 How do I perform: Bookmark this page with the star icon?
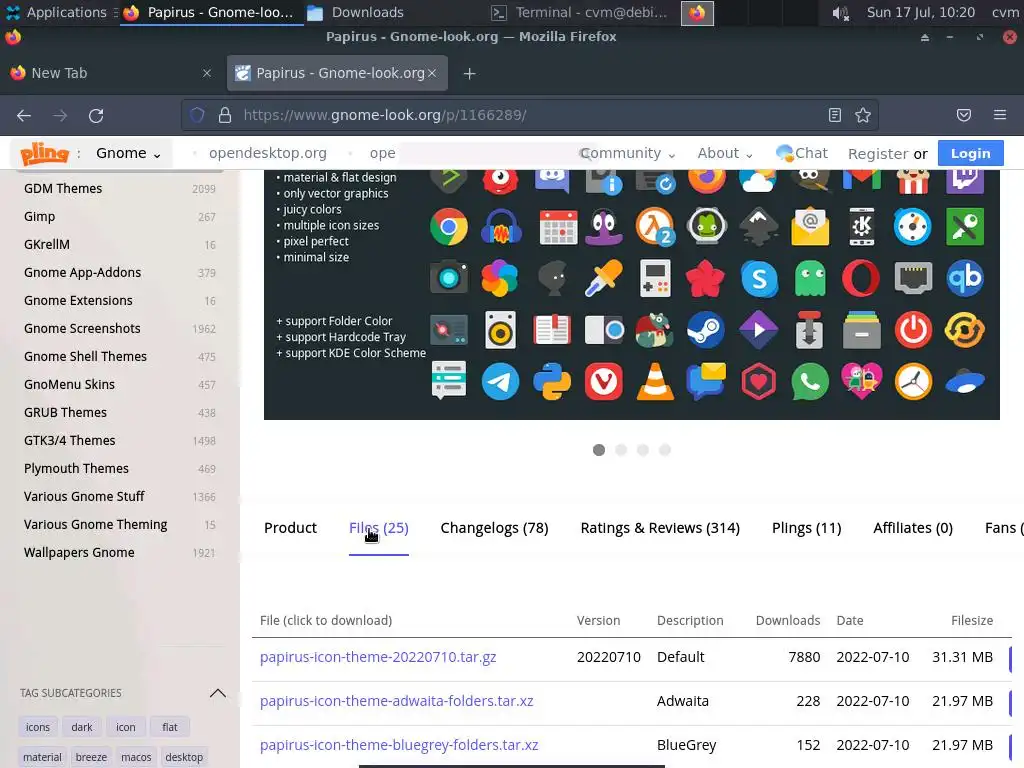pos(863,116)
